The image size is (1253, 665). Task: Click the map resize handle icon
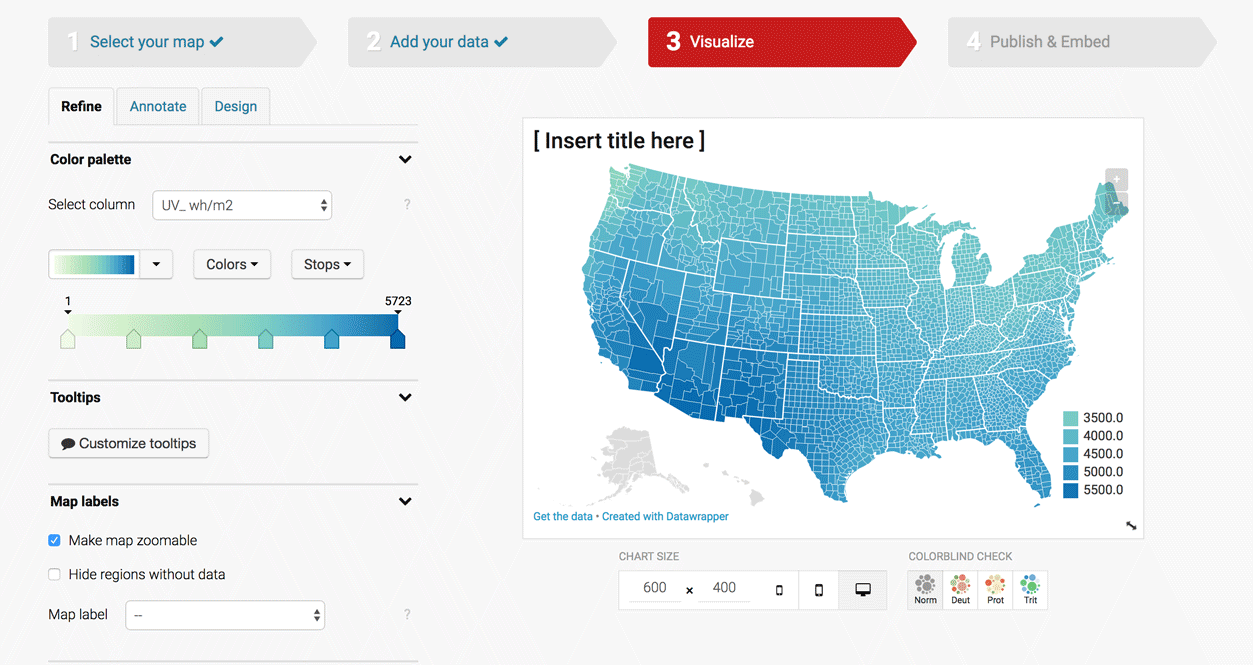click(1131, 526)
